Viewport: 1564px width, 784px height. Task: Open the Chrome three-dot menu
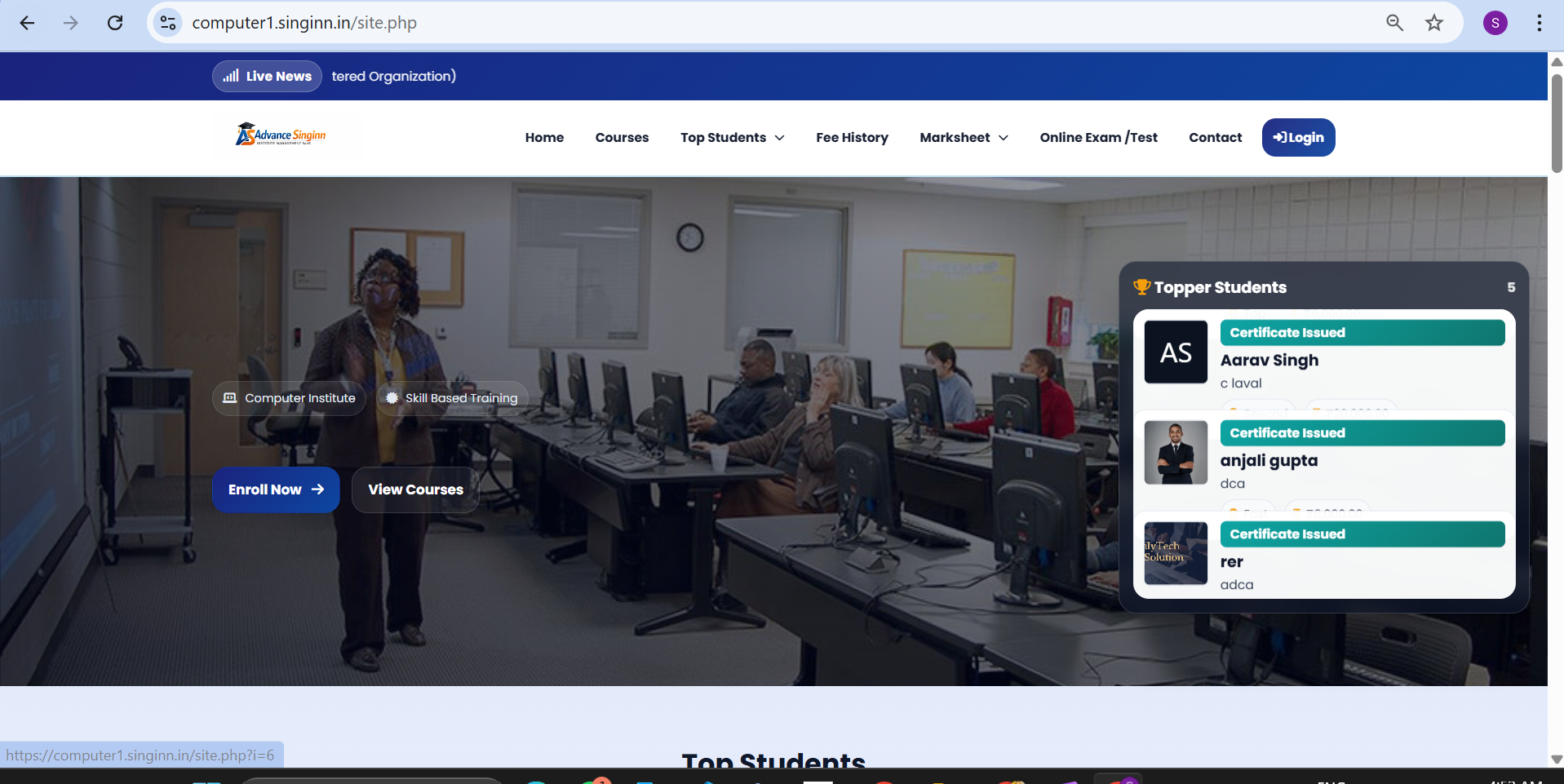pos(1539,23)
